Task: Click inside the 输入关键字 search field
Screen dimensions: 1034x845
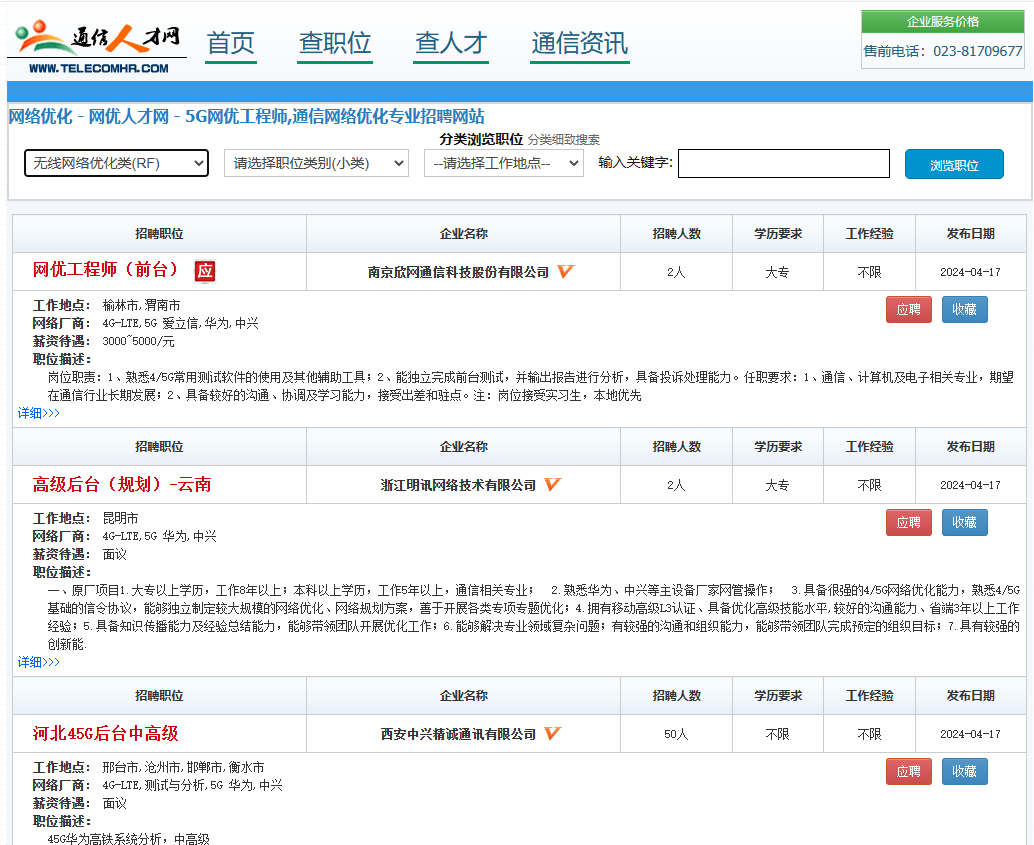Action: coord(783,163)
